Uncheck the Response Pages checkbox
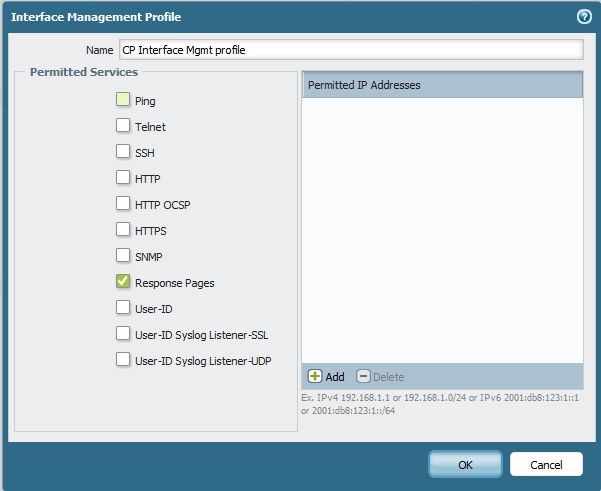 coord(123,282)
